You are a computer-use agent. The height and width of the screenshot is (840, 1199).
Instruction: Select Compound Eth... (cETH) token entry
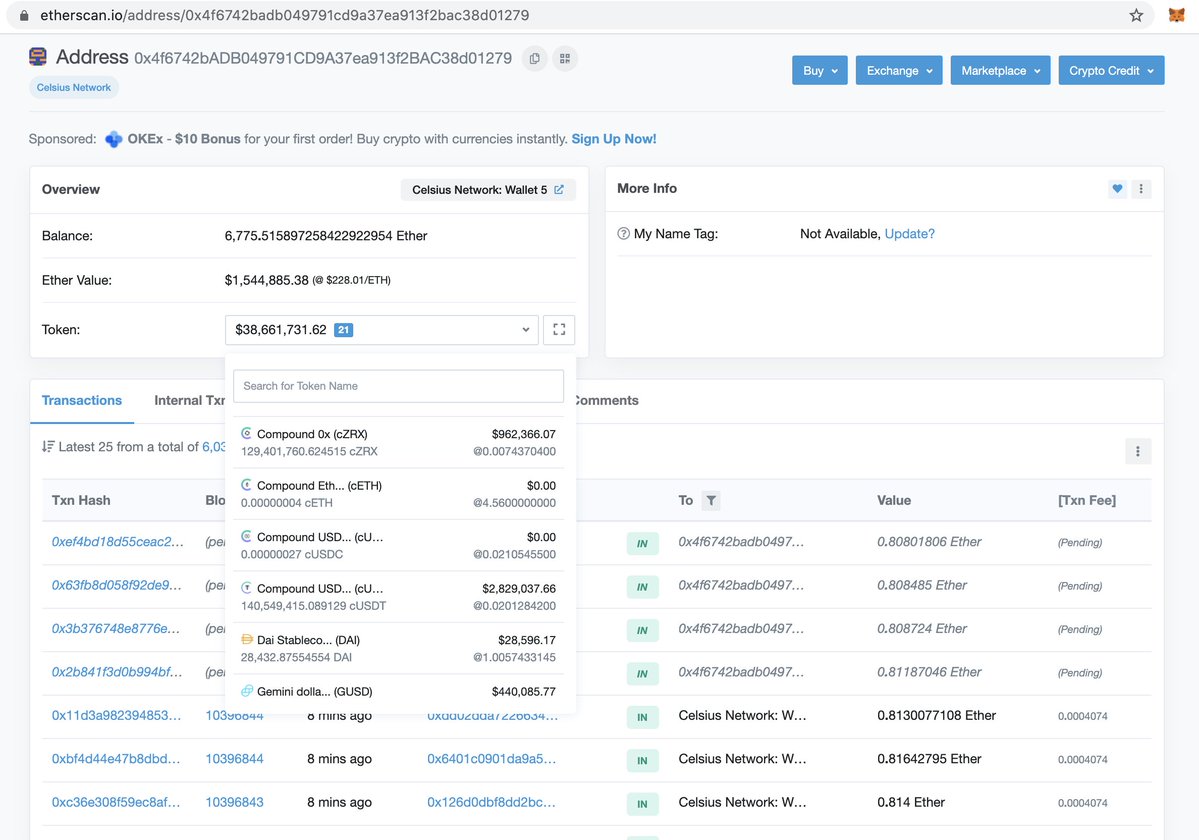398,494
